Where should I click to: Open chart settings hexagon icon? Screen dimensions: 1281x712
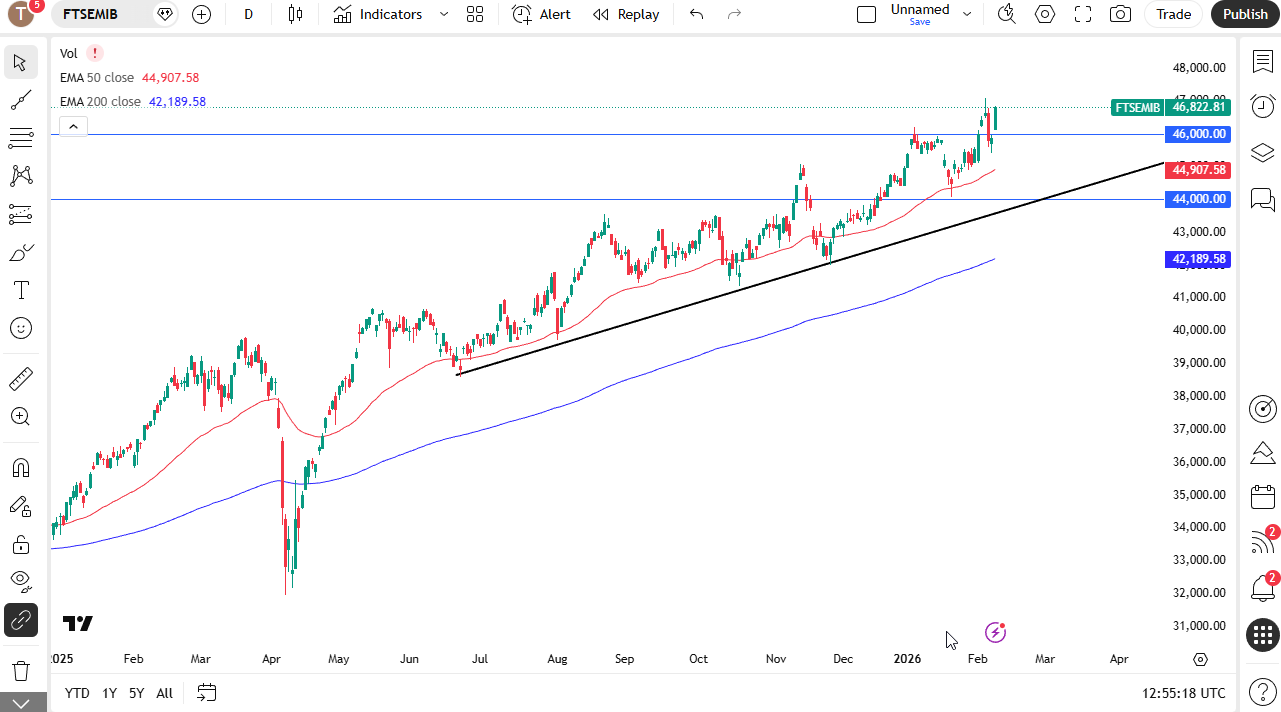pyautogui.click(x=1045, y=14)
